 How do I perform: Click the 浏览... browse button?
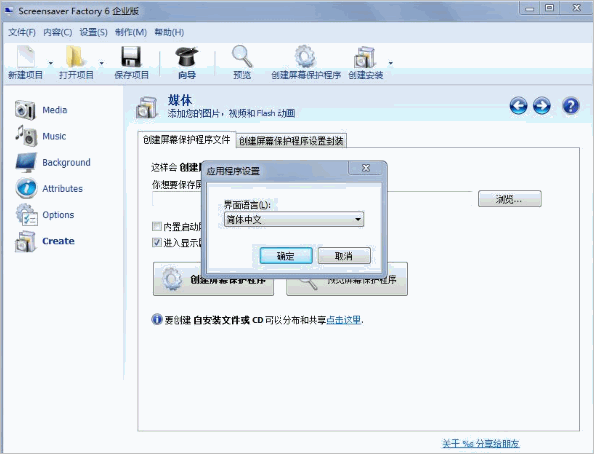510,199
